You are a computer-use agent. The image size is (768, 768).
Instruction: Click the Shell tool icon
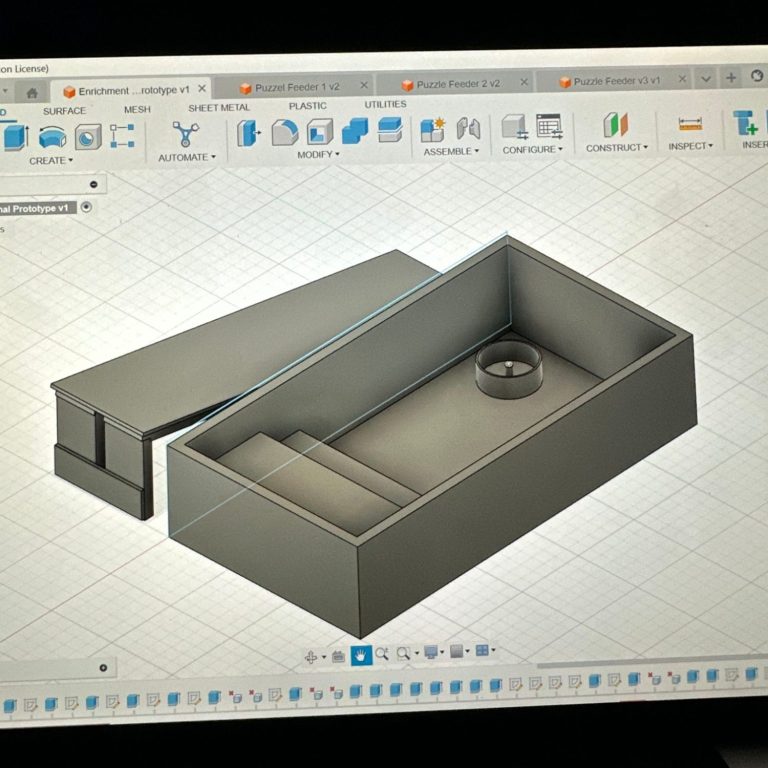[319, 131]
